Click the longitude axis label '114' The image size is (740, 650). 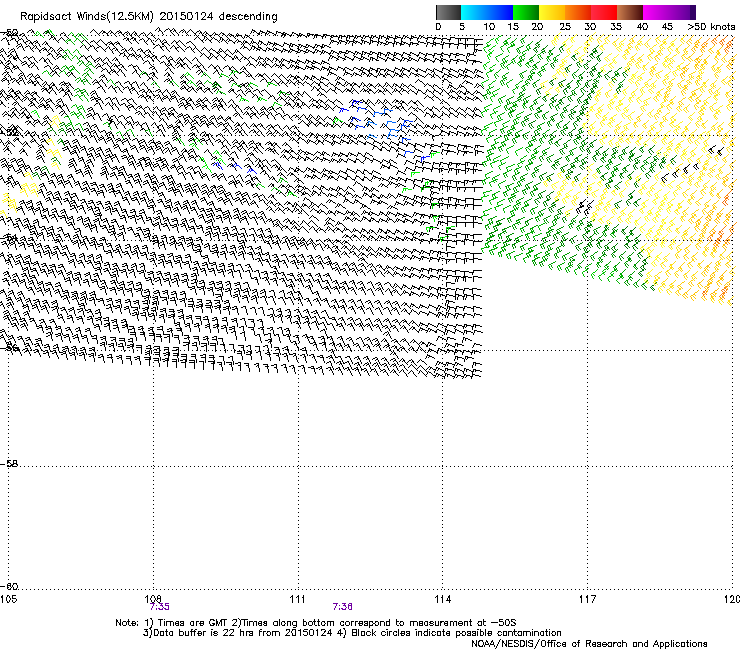point(442,599)
